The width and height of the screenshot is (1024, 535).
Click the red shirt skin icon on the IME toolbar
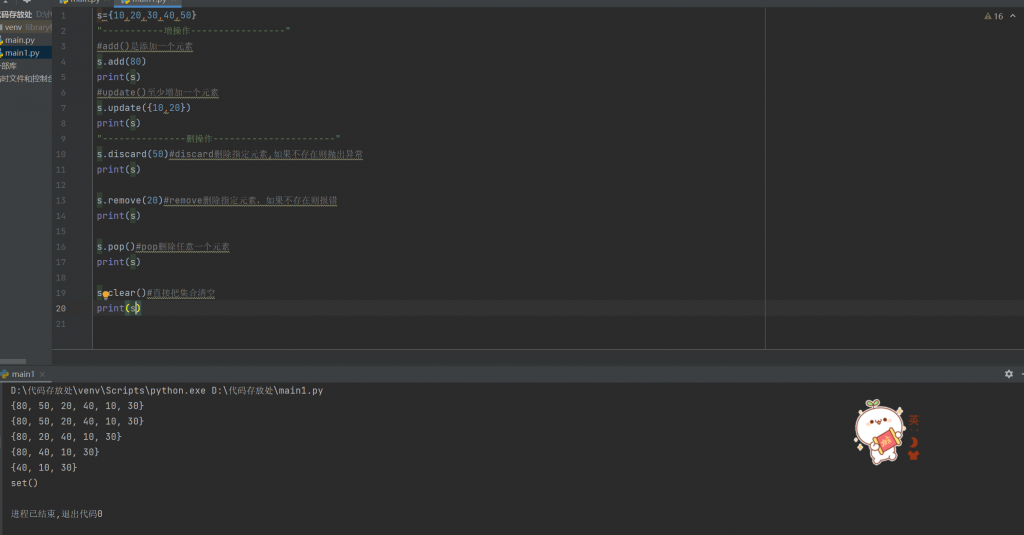(913, 456)
